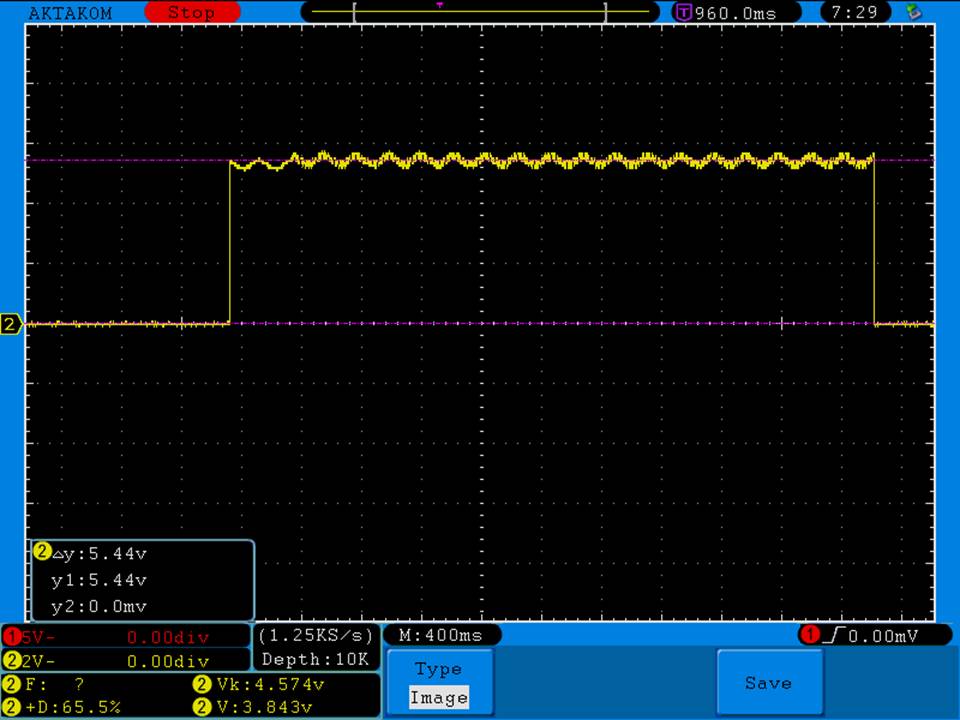Click the 1.25KS/s sample rate readout
This screenshot has width=960, height=720.
(x=315, y=635)
